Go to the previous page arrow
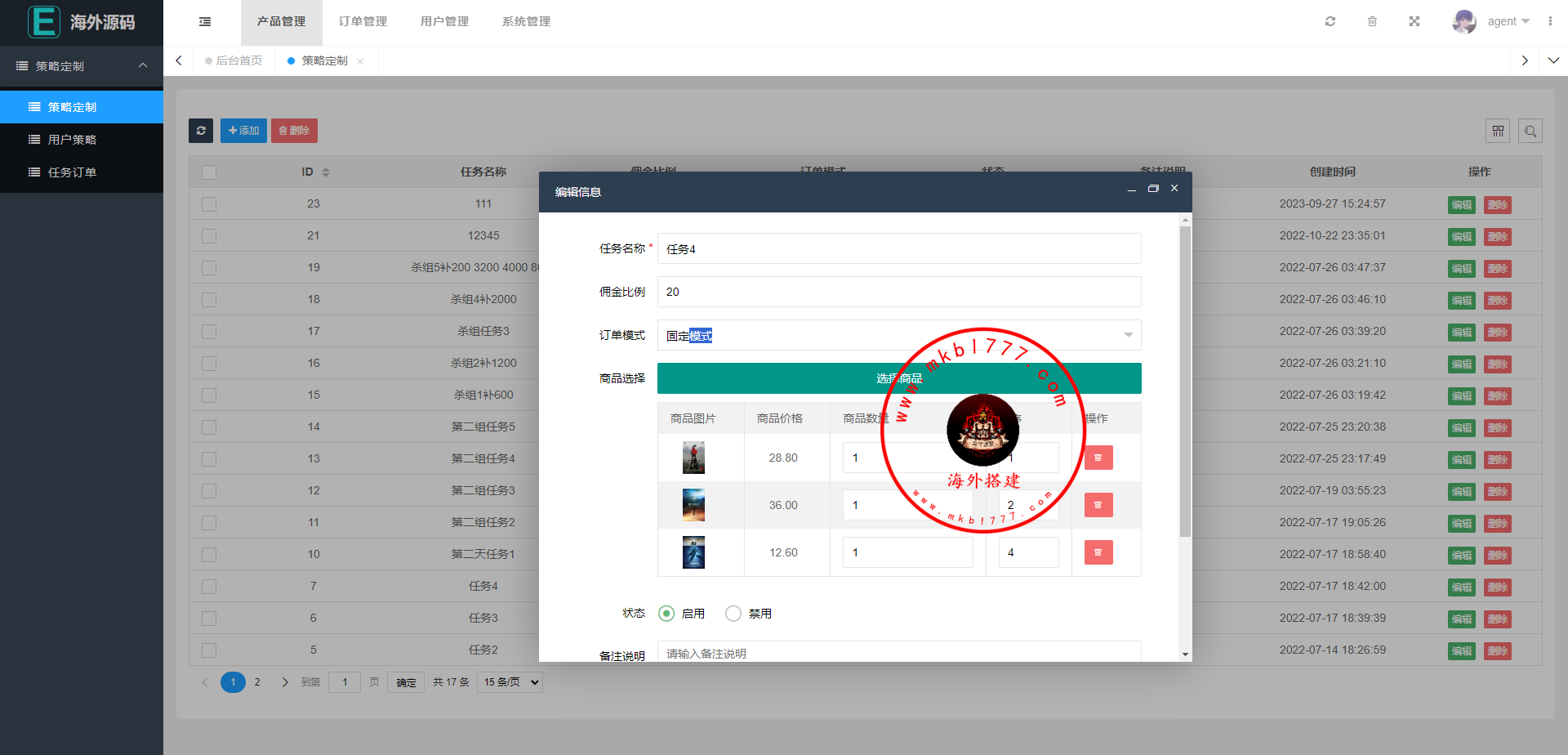 205,682
